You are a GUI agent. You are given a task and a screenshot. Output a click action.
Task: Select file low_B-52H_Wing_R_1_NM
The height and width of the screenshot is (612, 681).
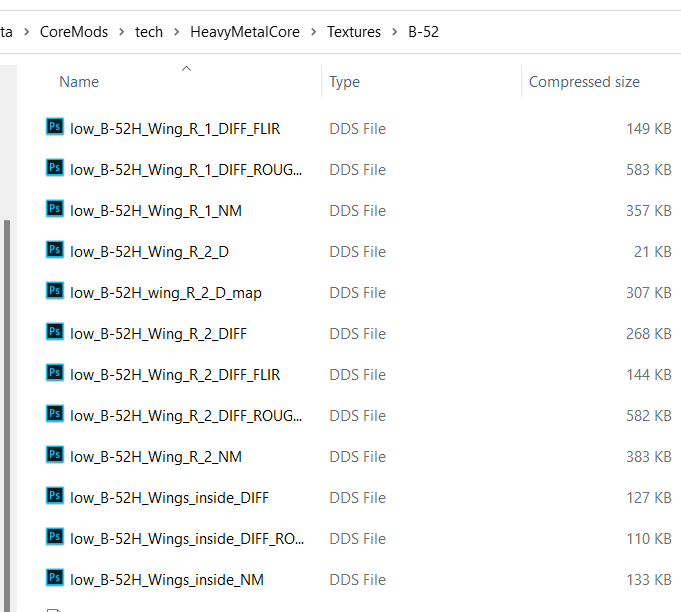pyautogui.click(x=156, y=211)
